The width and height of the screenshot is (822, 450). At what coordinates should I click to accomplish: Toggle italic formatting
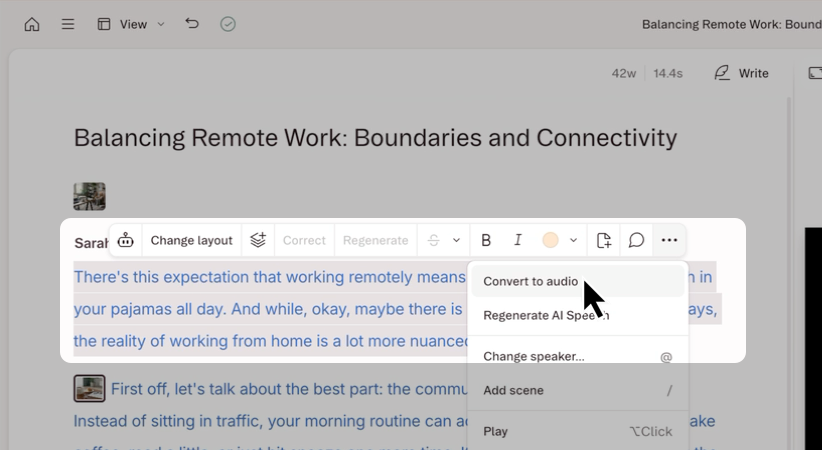tap(518, 240)
